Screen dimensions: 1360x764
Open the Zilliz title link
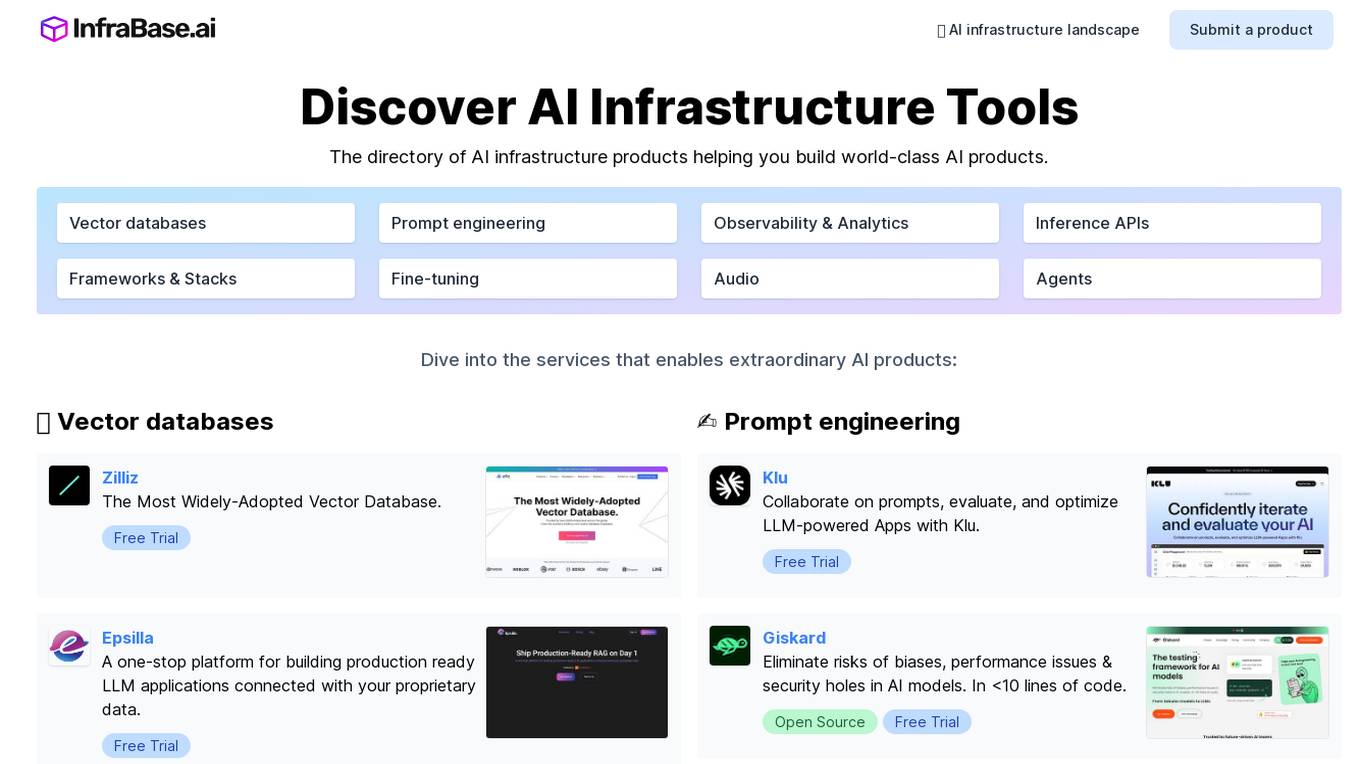click(x=120, y=478)
